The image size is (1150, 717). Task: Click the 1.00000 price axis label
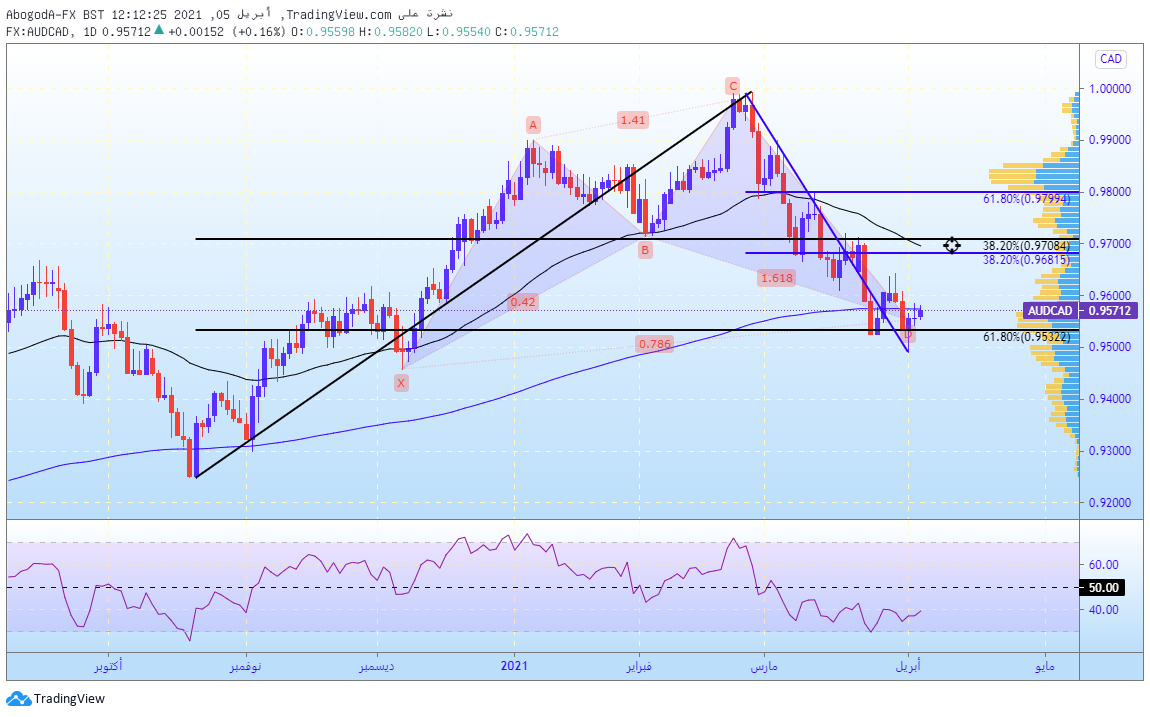point(1109,89)
